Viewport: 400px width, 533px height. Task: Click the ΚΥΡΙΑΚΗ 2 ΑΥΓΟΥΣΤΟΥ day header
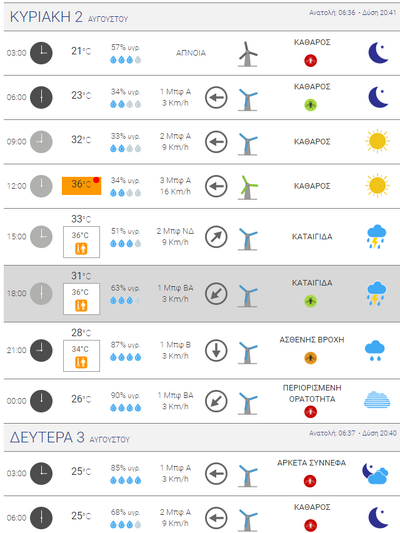pyautogui.click(x=69, y=17)
